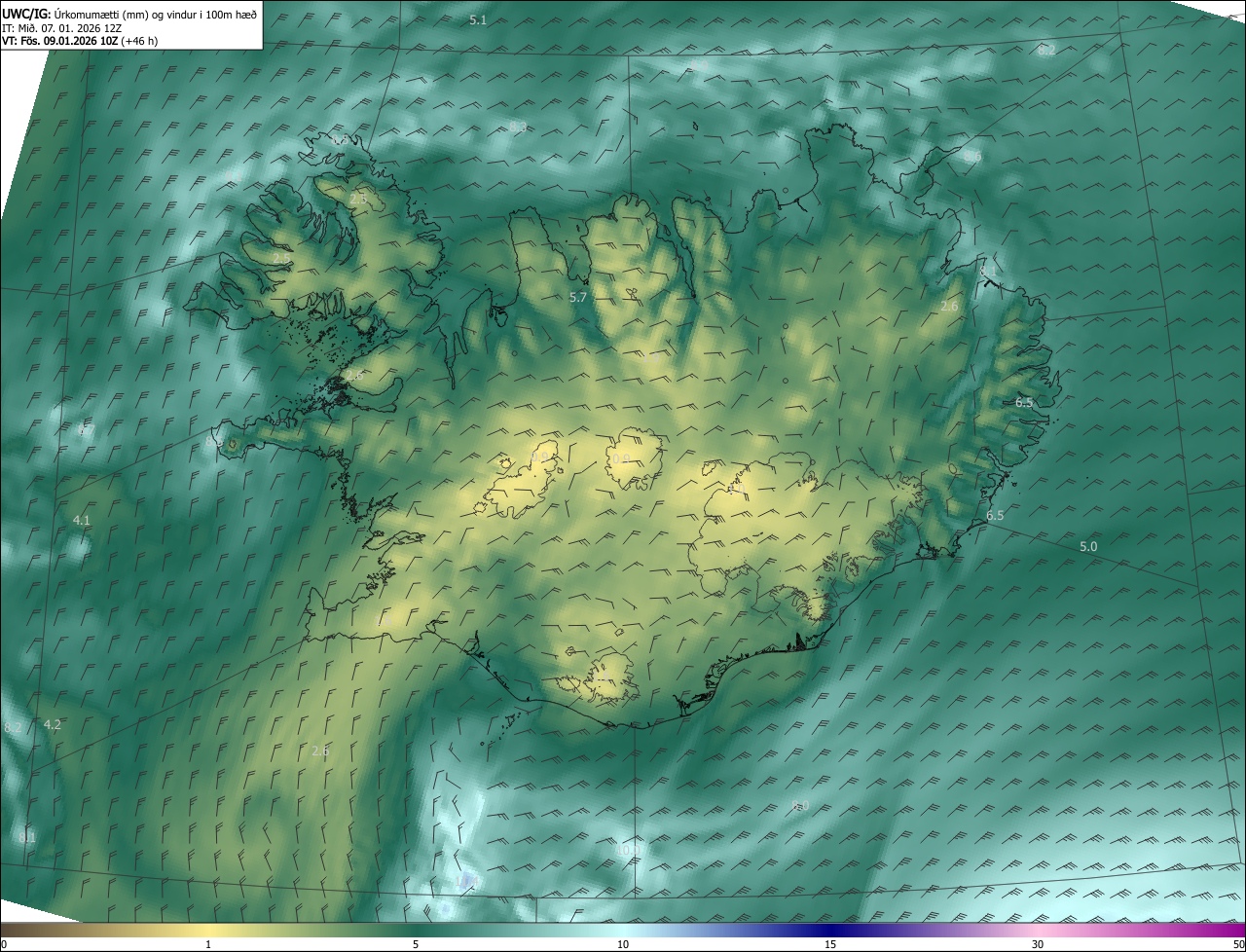The height and width of the screenshot is (952, 1246).
Task: Click the 5.7 value label on the map
Action: click(578, 297)
